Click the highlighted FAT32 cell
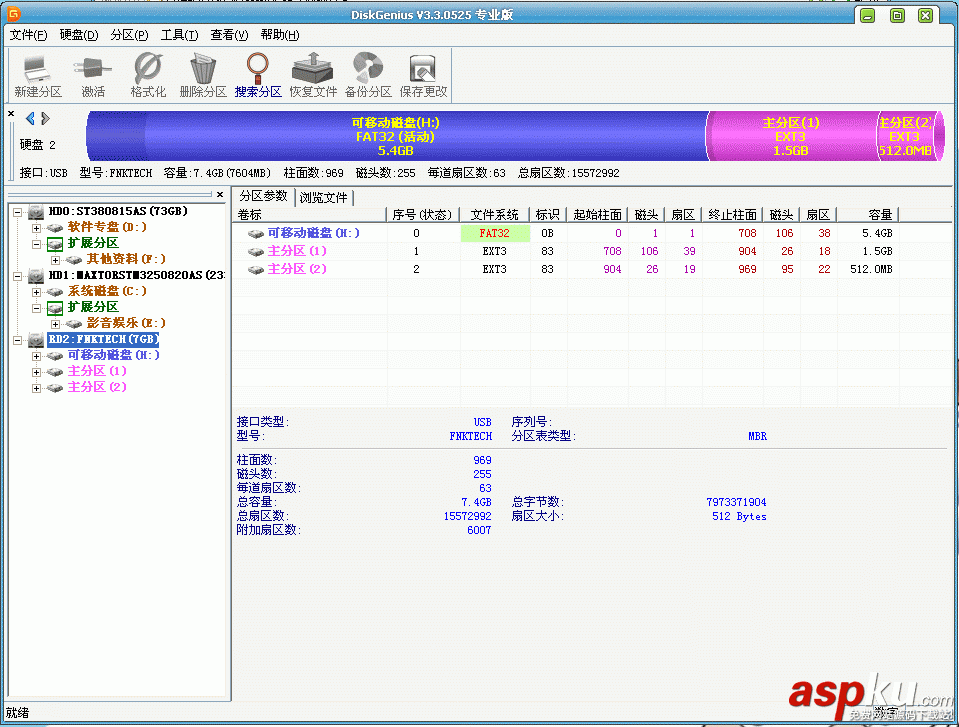 pos(494,234)
